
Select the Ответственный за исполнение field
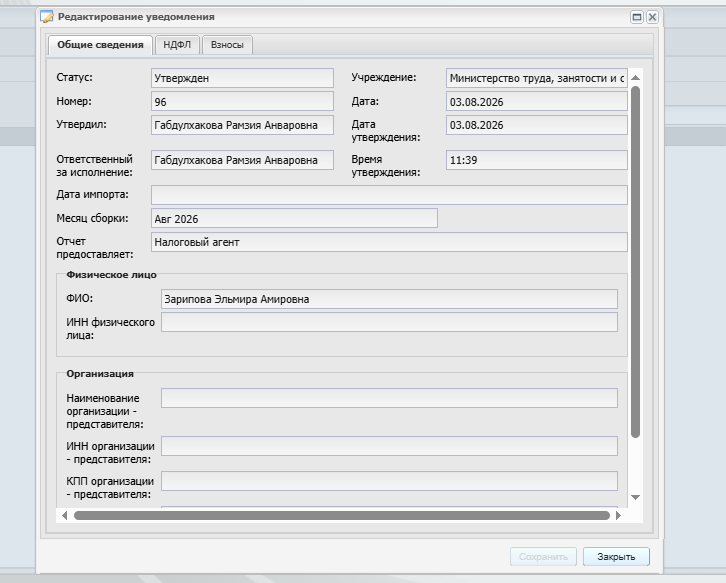coord(242,160)
